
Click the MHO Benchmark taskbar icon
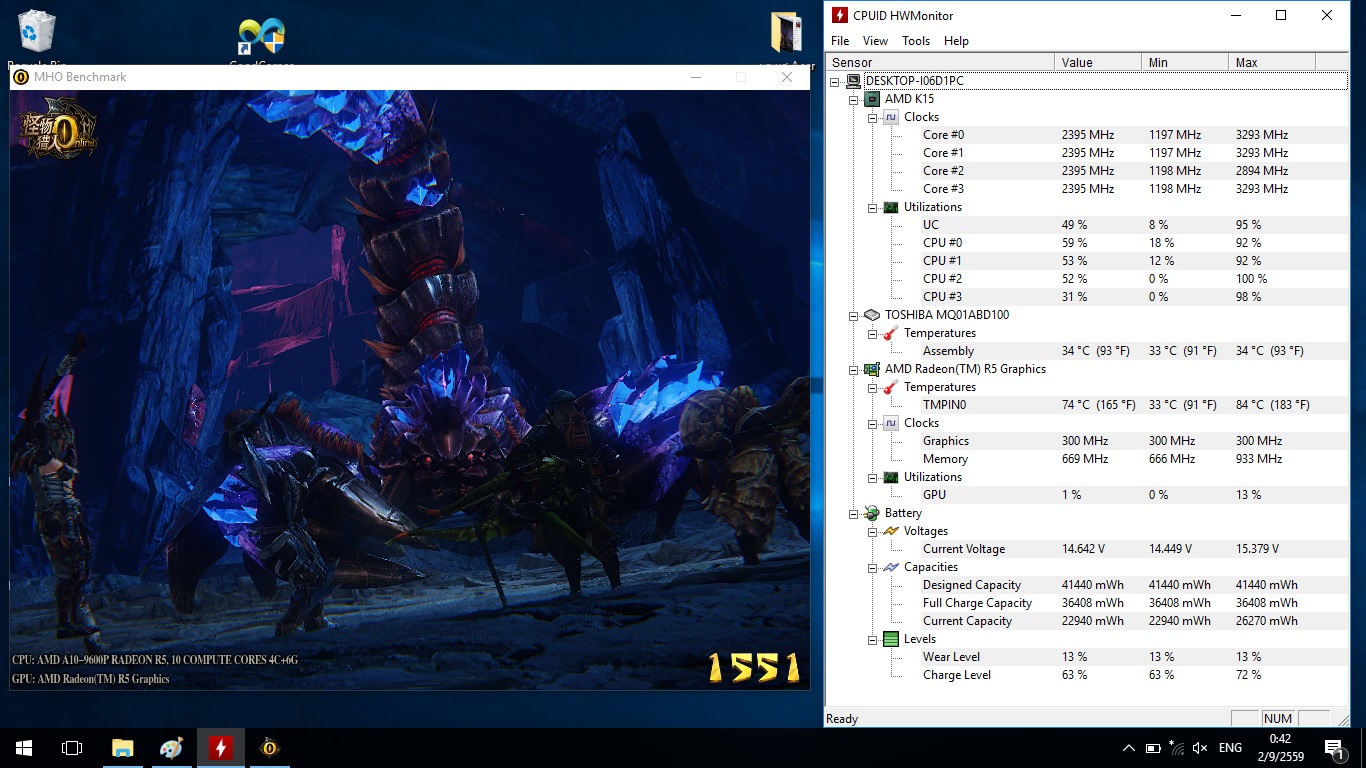(x=269, y=747)
